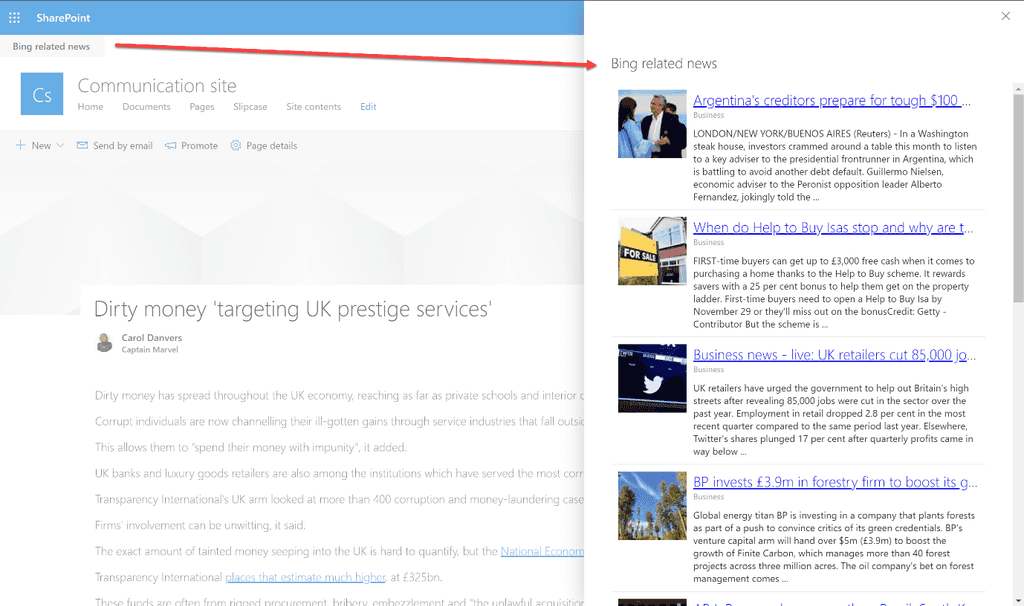Viewport: 1024px width, 606px height.
Task: Click the Cs site logo tile
Action: 42,95
